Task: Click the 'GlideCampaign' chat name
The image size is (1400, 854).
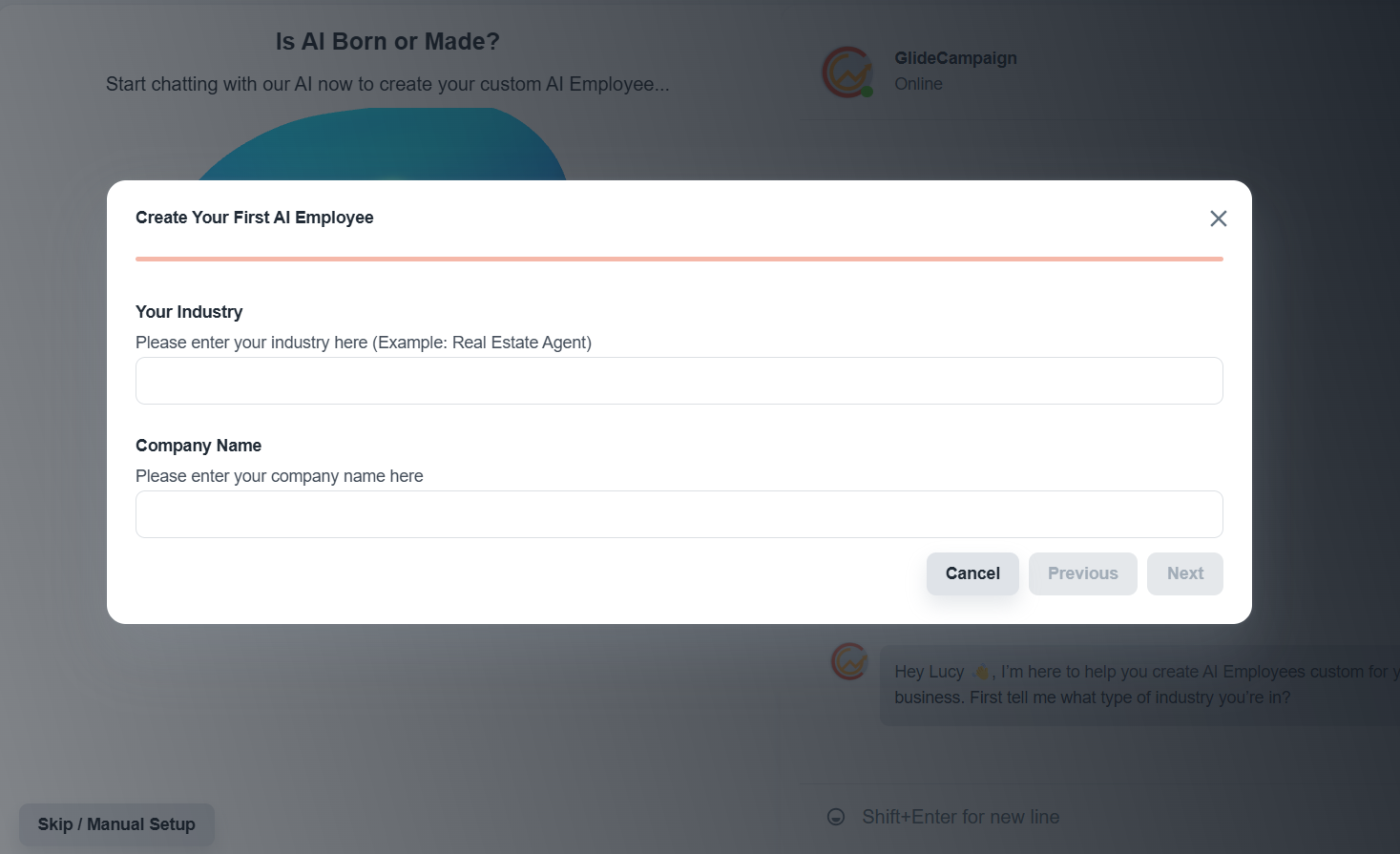Action: 955,58
